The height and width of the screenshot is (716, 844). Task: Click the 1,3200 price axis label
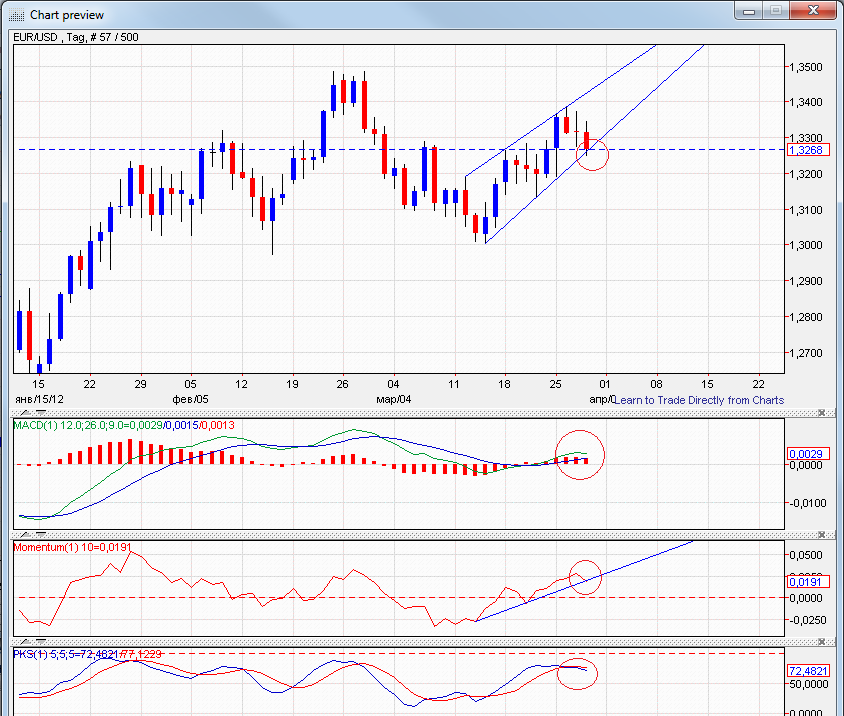[x=806, y=174]
